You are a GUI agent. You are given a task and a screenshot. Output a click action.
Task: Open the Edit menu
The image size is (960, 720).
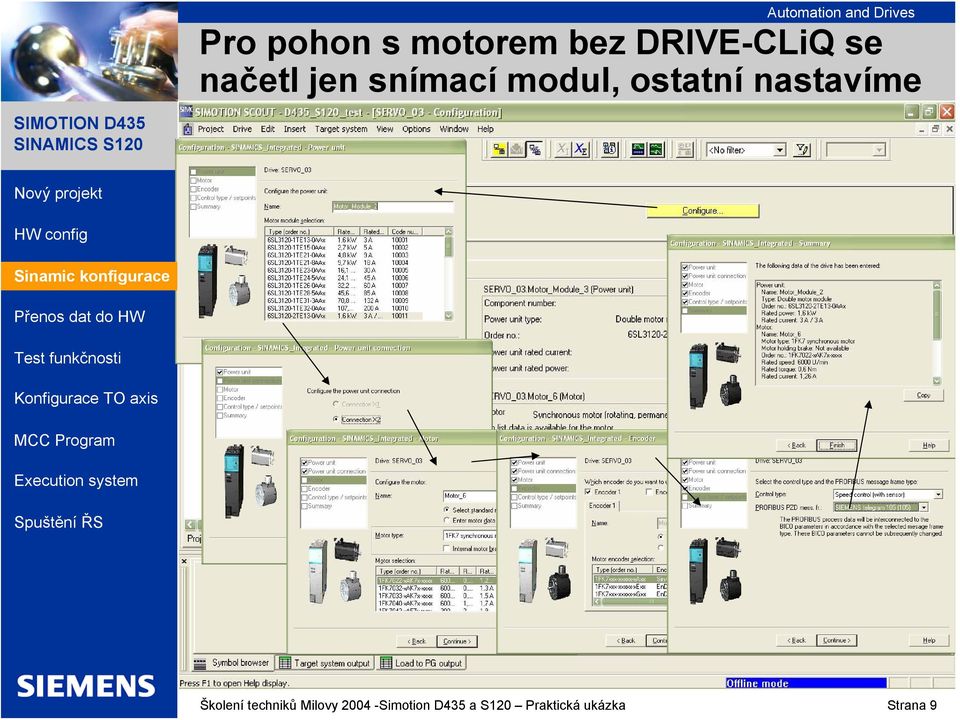click(x=268, y=129)
